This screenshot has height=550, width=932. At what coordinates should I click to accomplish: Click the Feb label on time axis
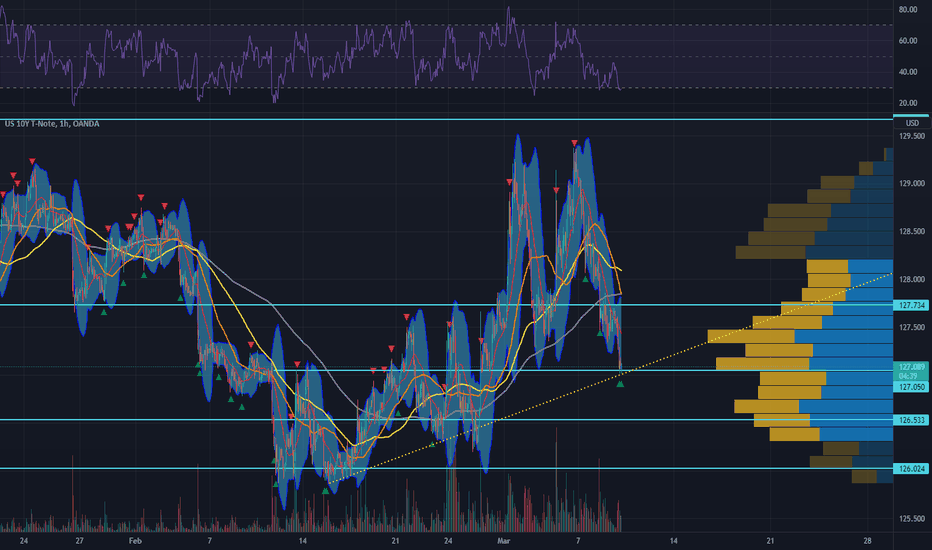coord(135,541)
